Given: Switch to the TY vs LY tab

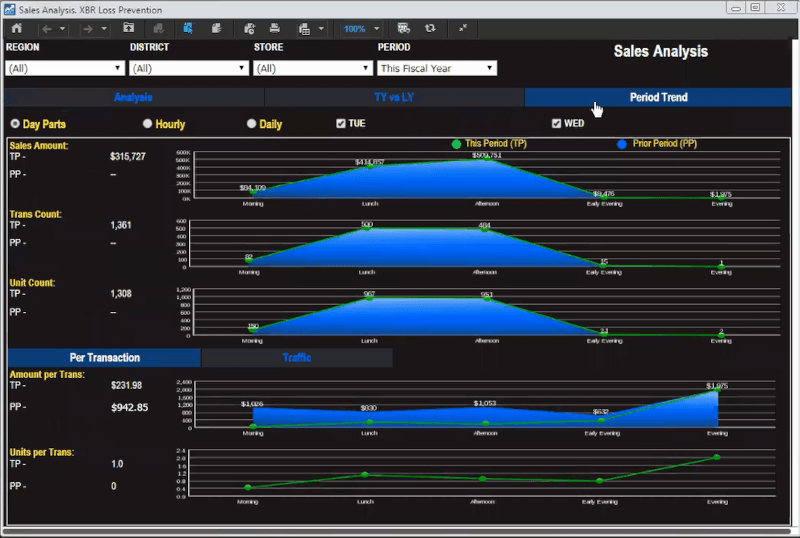Looking at the screenshot, I should [394, 97].
